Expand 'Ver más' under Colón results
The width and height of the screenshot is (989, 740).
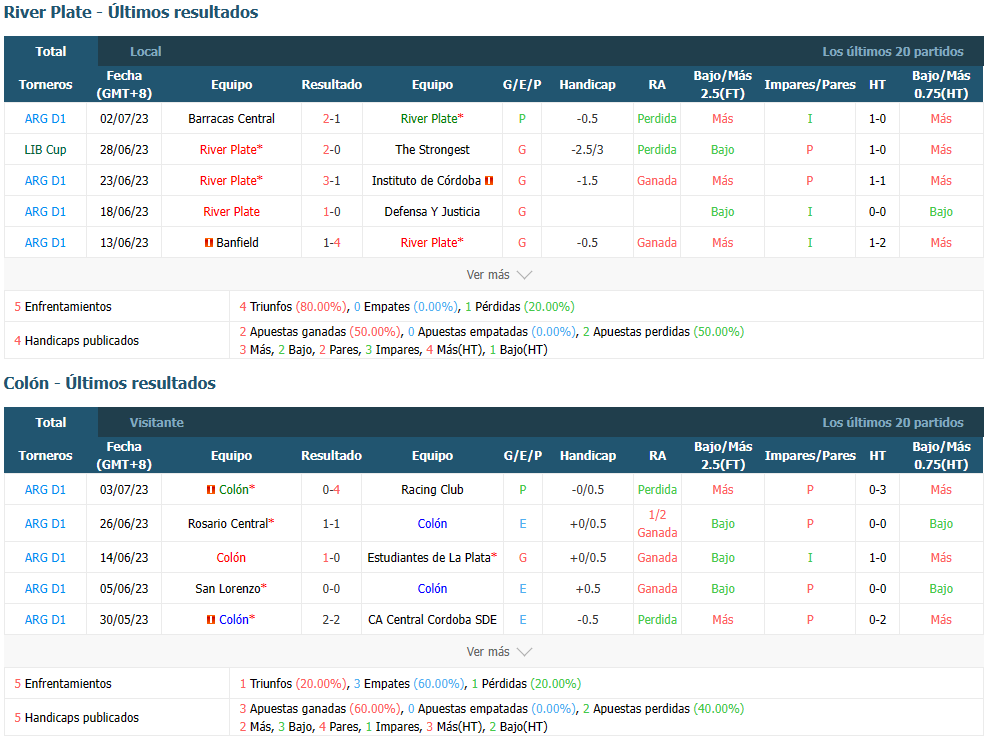click(x=499, y=652)
